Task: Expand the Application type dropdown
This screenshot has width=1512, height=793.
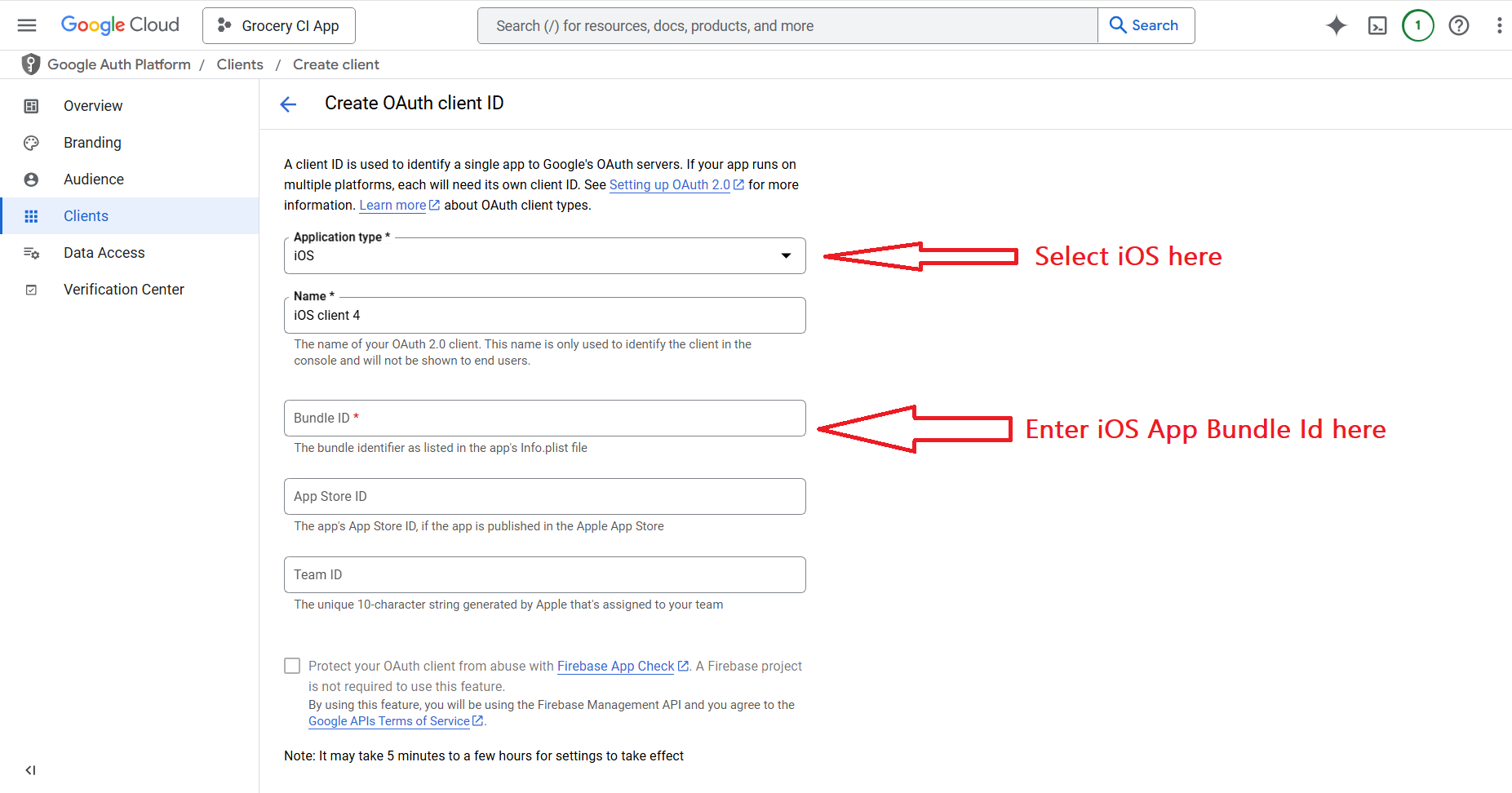Action: (x=544, y=255)
